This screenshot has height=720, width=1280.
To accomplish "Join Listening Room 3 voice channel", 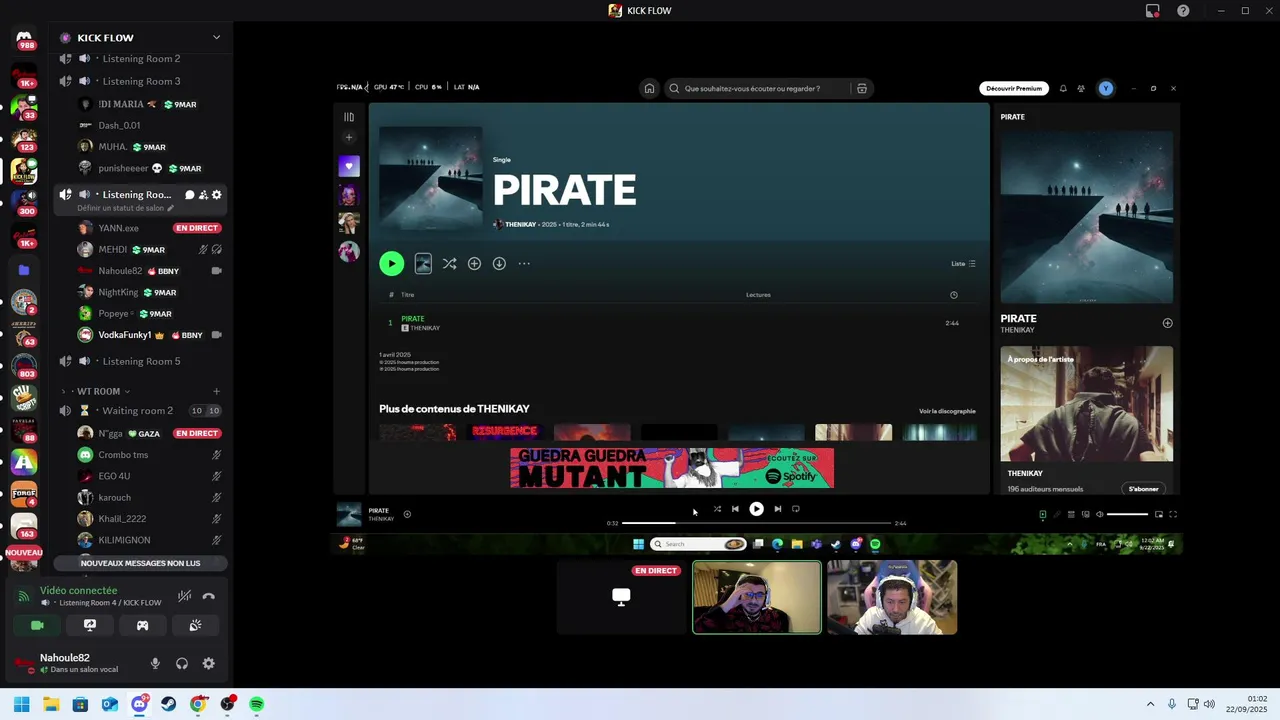I will (140, 81).
